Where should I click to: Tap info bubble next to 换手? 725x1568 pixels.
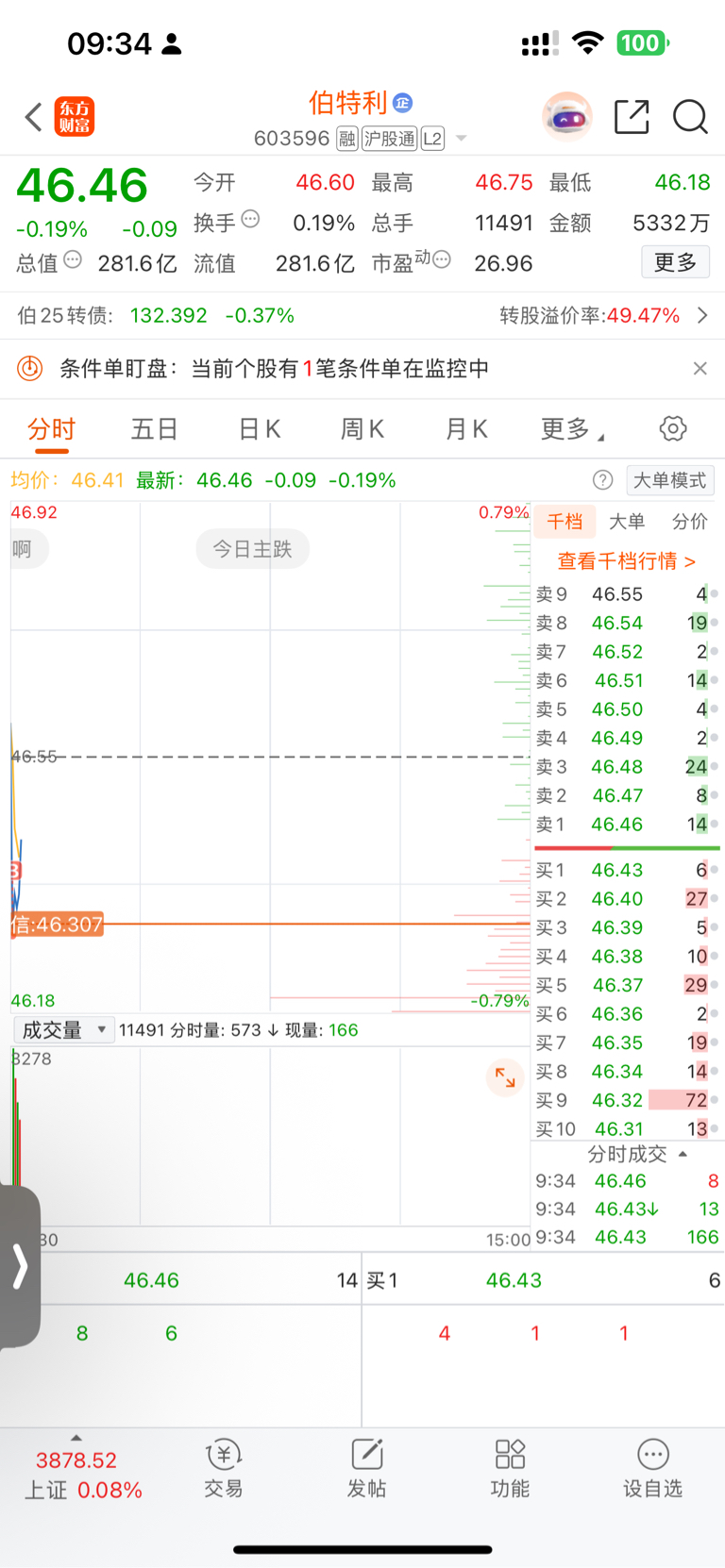pyautogui.click(x=250, y=219)
